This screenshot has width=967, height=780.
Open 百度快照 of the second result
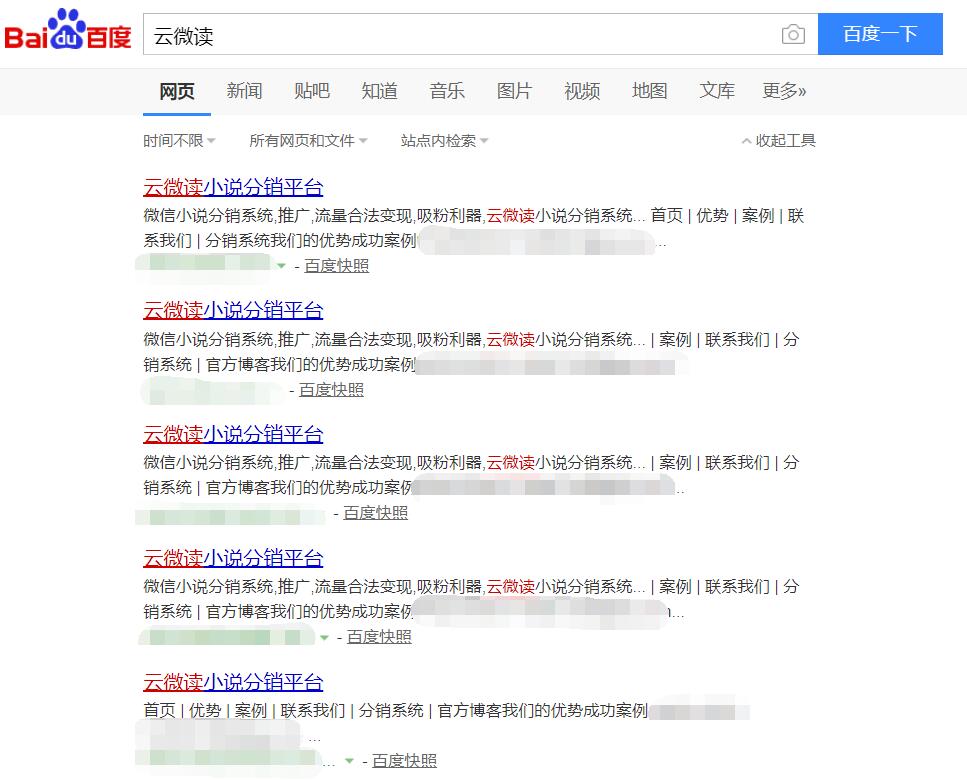pos(332,390)
